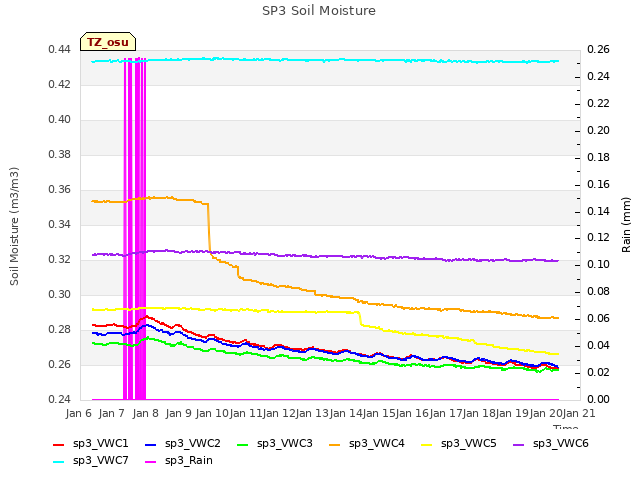
Task: Select the sp3_Rain legend label
Action: point(189,460)
